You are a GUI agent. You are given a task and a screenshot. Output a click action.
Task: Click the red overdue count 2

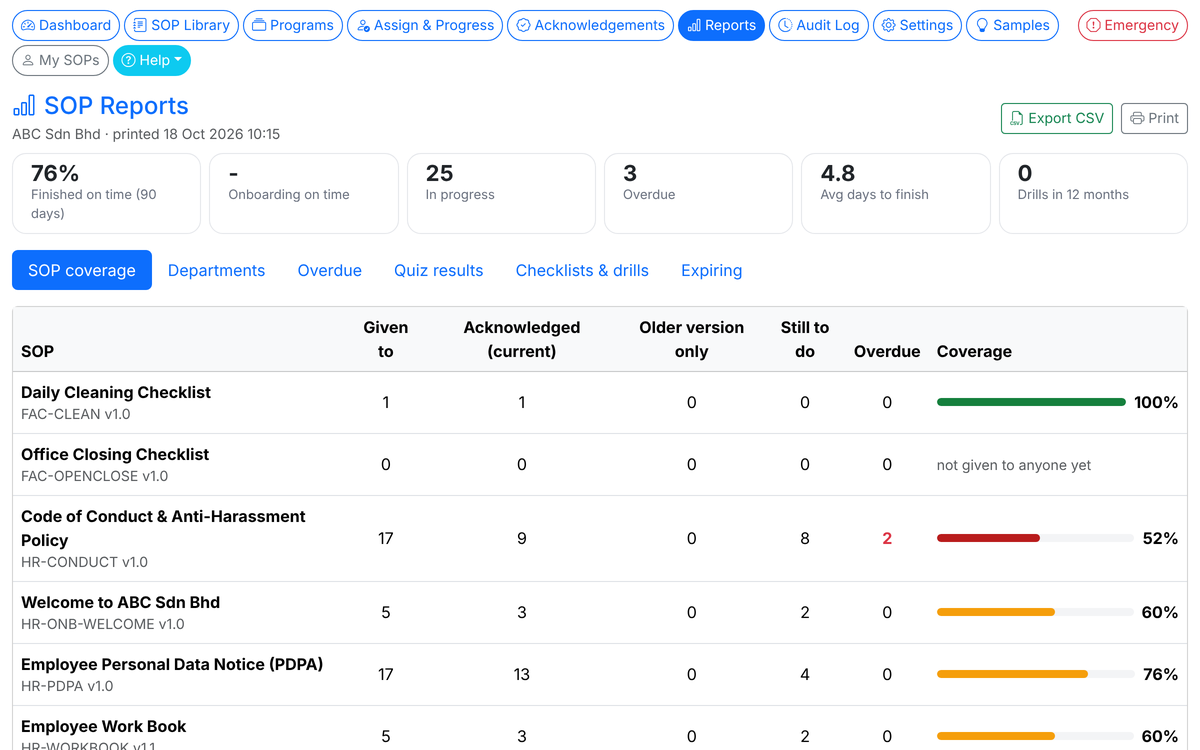[887, 538]
